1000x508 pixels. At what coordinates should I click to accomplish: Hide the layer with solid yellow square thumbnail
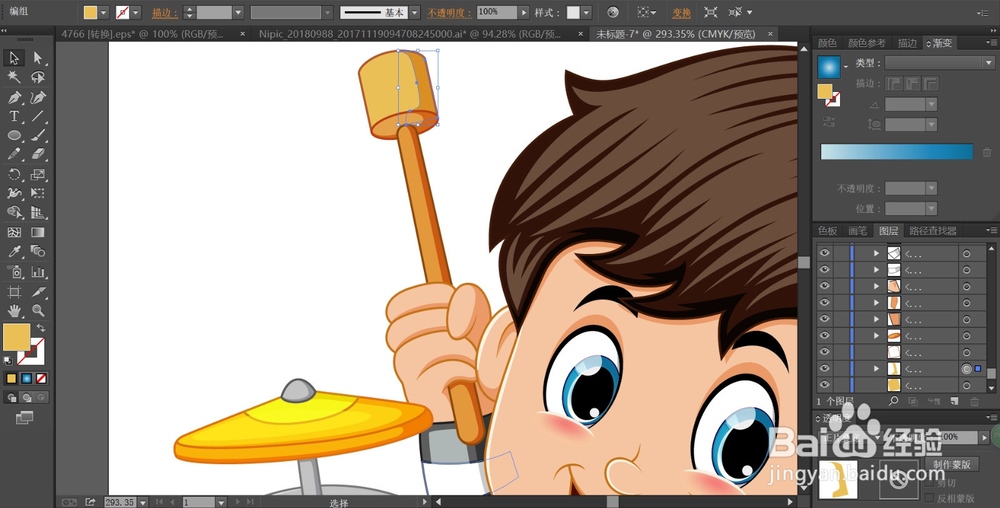tap(825, 385)
